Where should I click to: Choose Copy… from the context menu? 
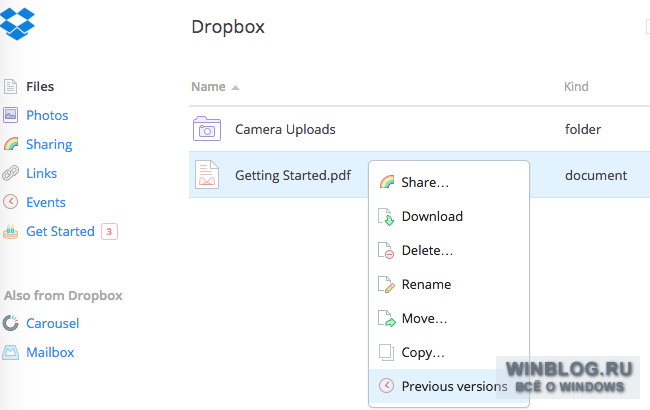tap(449, 352)
